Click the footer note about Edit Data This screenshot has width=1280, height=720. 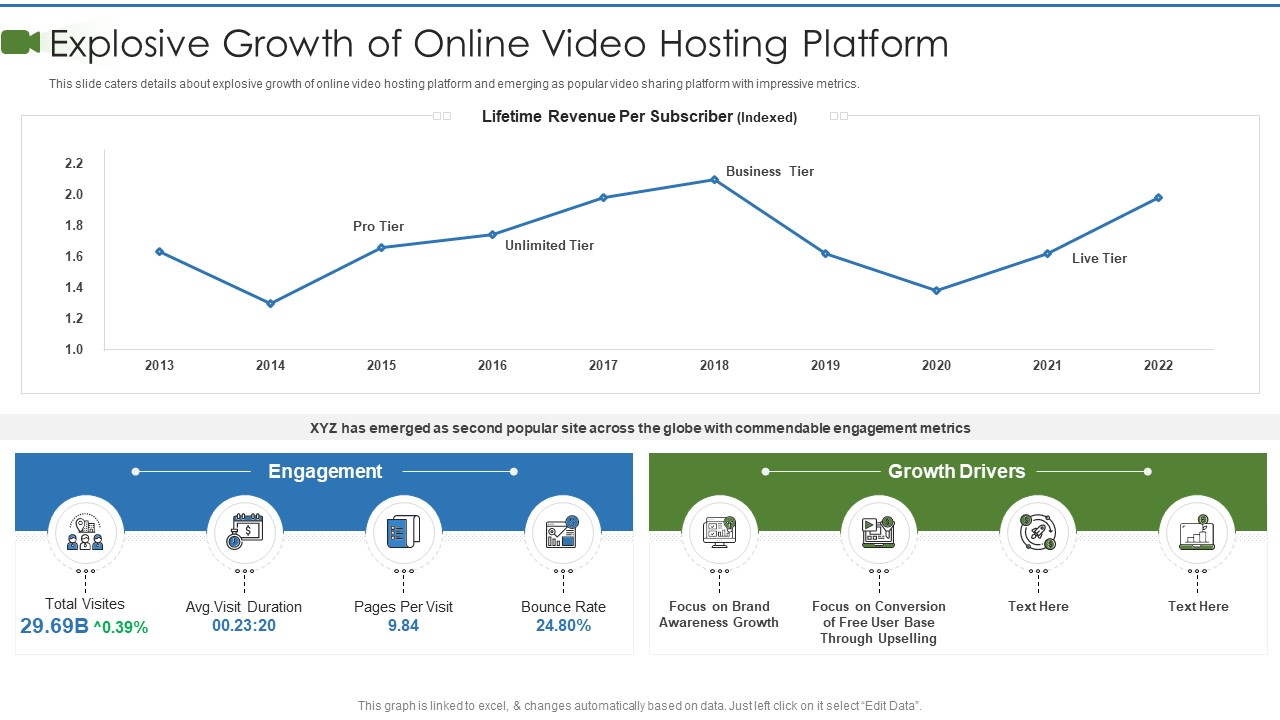[x=640, y=706]
